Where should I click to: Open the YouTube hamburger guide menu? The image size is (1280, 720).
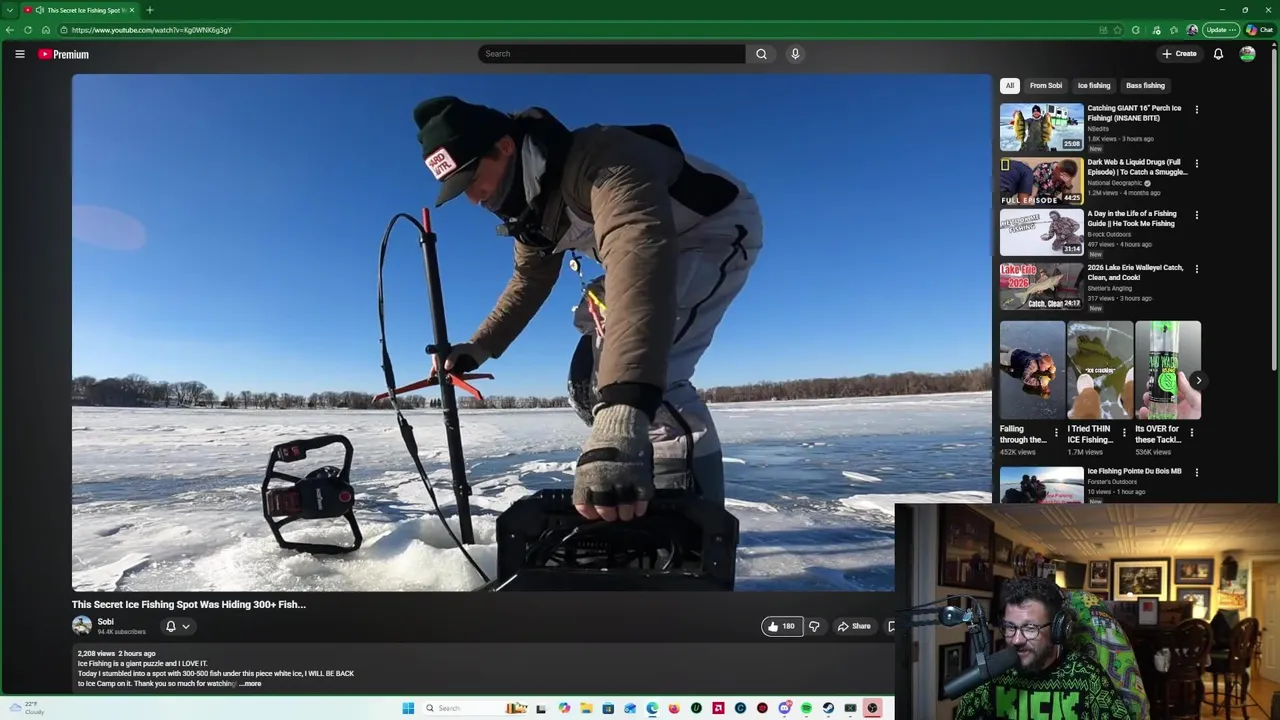pyautogui.click(x=19, y=54)
